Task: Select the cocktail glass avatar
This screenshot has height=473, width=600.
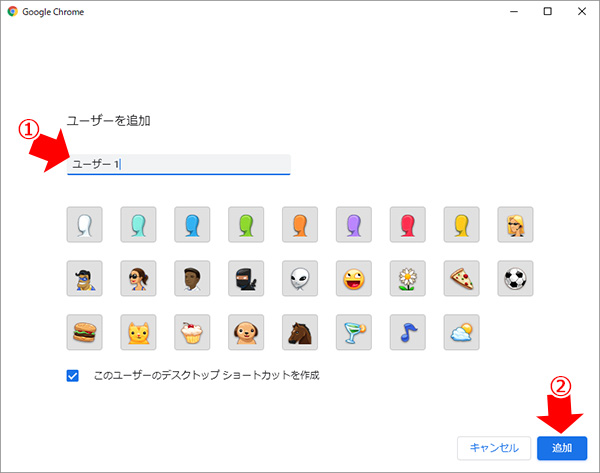Action: (x=354, y=329)
